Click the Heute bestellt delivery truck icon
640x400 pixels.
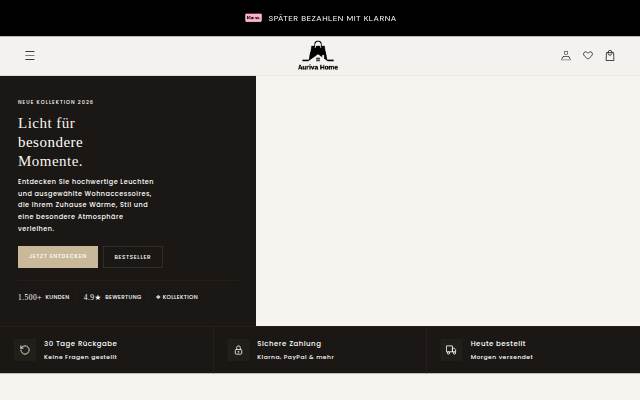451,350
